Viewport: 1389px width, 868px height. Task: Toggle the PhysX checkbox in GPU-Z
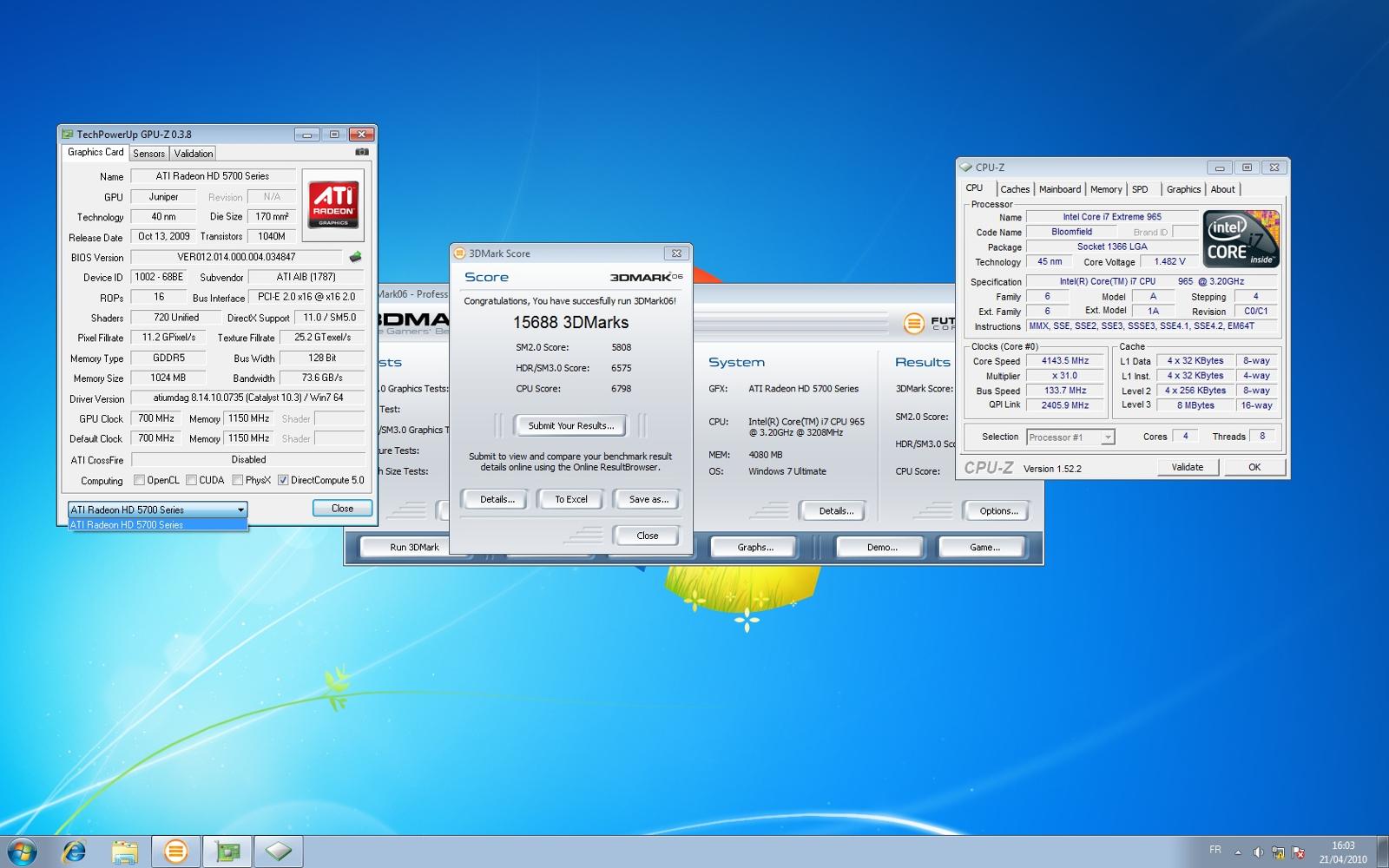click(x=237, y=480)
